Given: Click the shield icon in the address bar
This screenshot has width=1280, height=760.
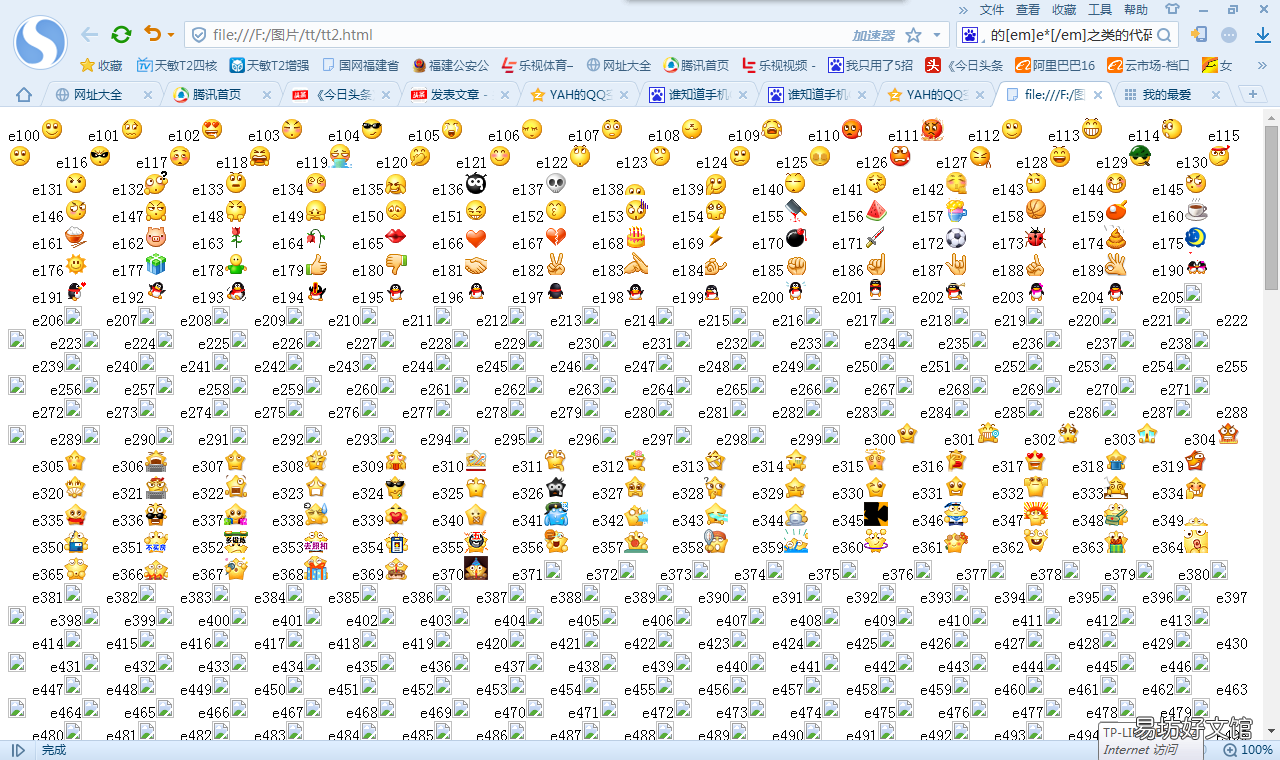Looking at the screenshot, I should [x=199, y=35].
